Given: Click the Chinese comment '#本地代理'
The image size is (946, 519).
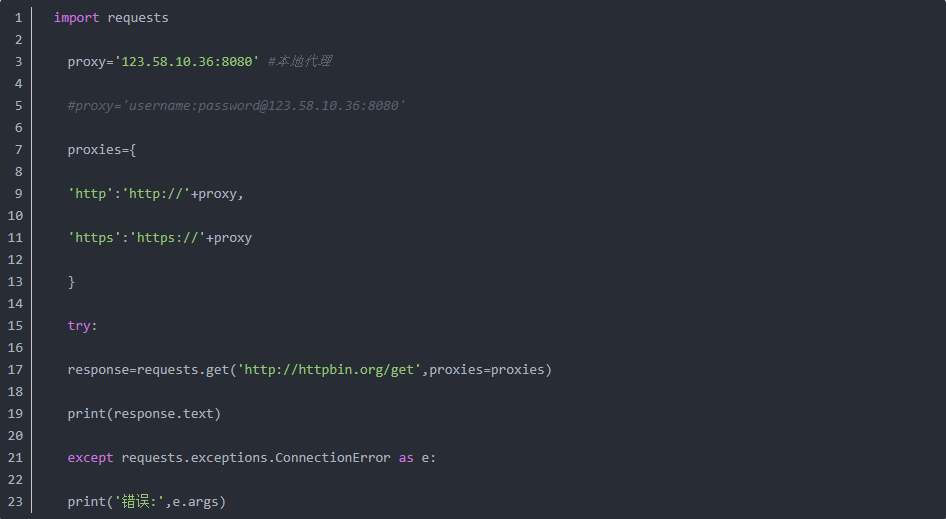Looking at the screenshot, I should click(x=300, y=62).
